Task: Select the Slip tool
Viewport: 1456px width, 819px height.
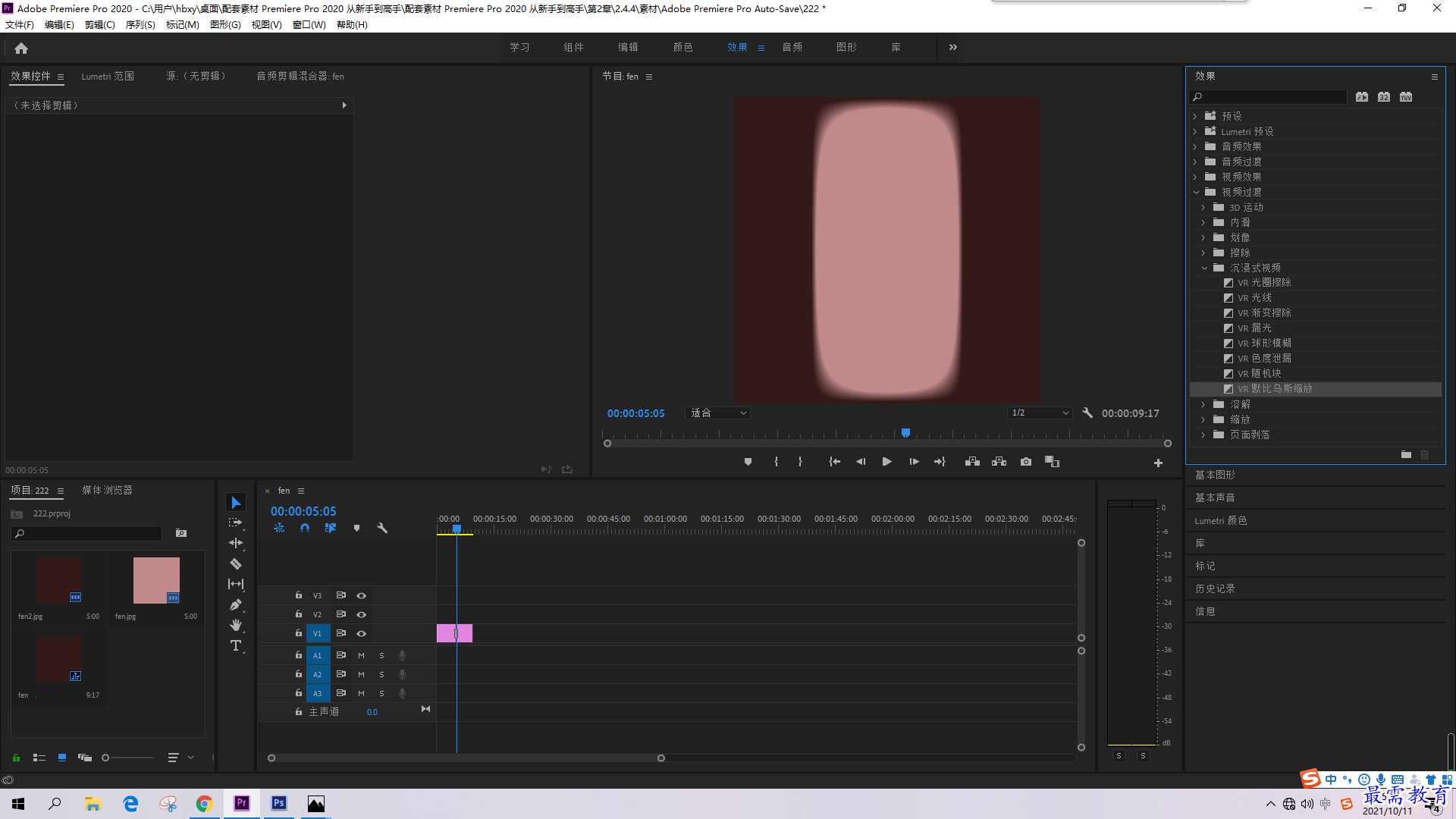Action: [236, 584]
